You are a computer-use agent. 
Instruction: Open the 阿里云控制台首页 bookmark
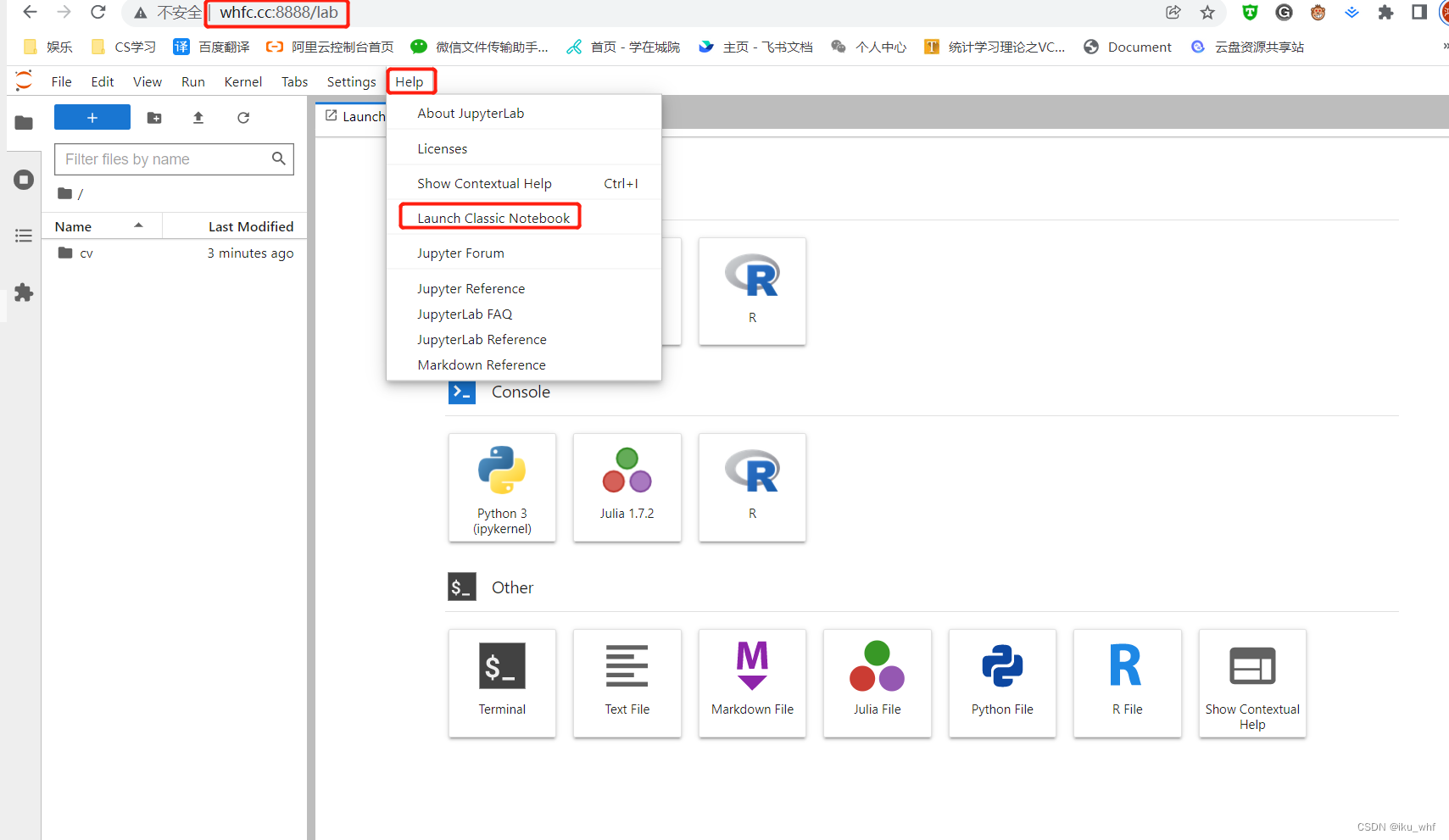coord(330,47)
